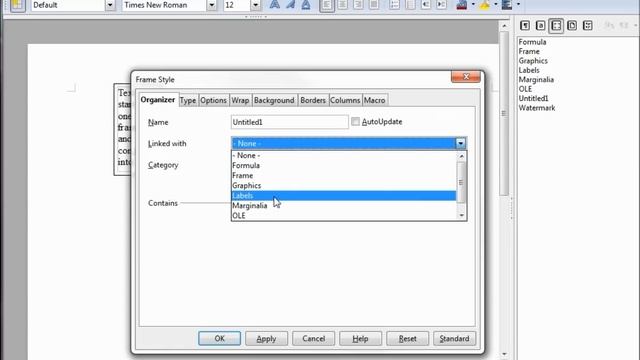
Task: Select Graphics in Styles panel list
Action: 533,61
